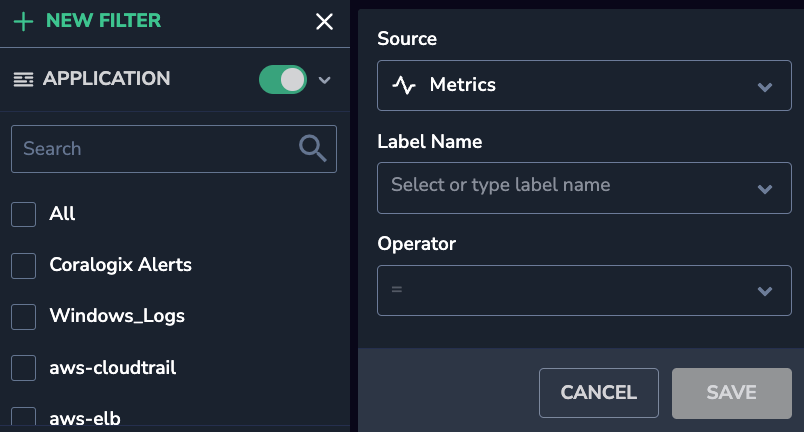Image resolution: width=804 pixels, height=432 pixels.
Task: Close the filter panel with the X icon
Action: (x=324, y=22)
